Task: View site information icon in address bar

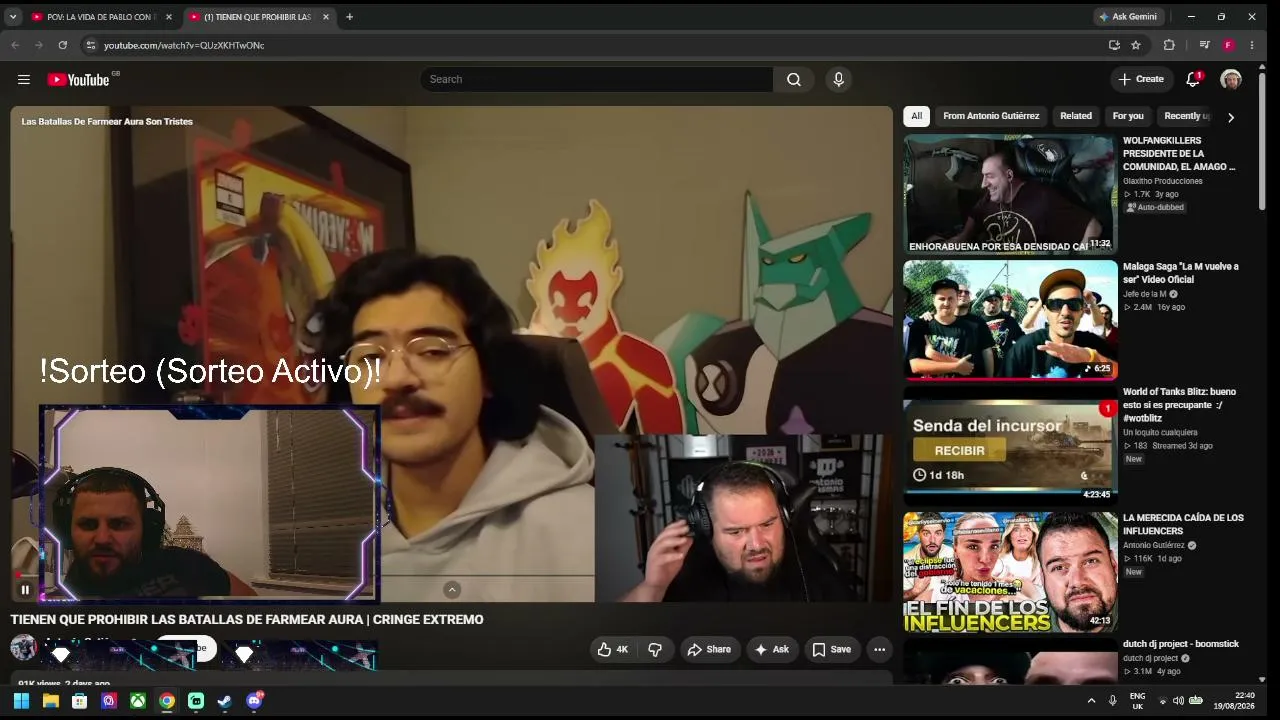Action: tap(90, 45)
